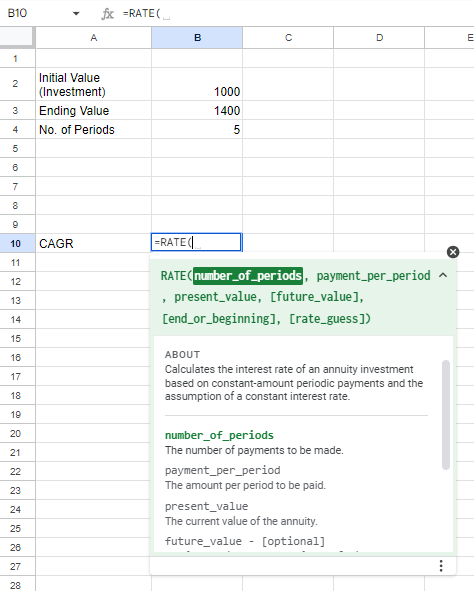474x591 pixels.
Task: Click green number_of_periods parameter heading
Action: tap(219, 435)
